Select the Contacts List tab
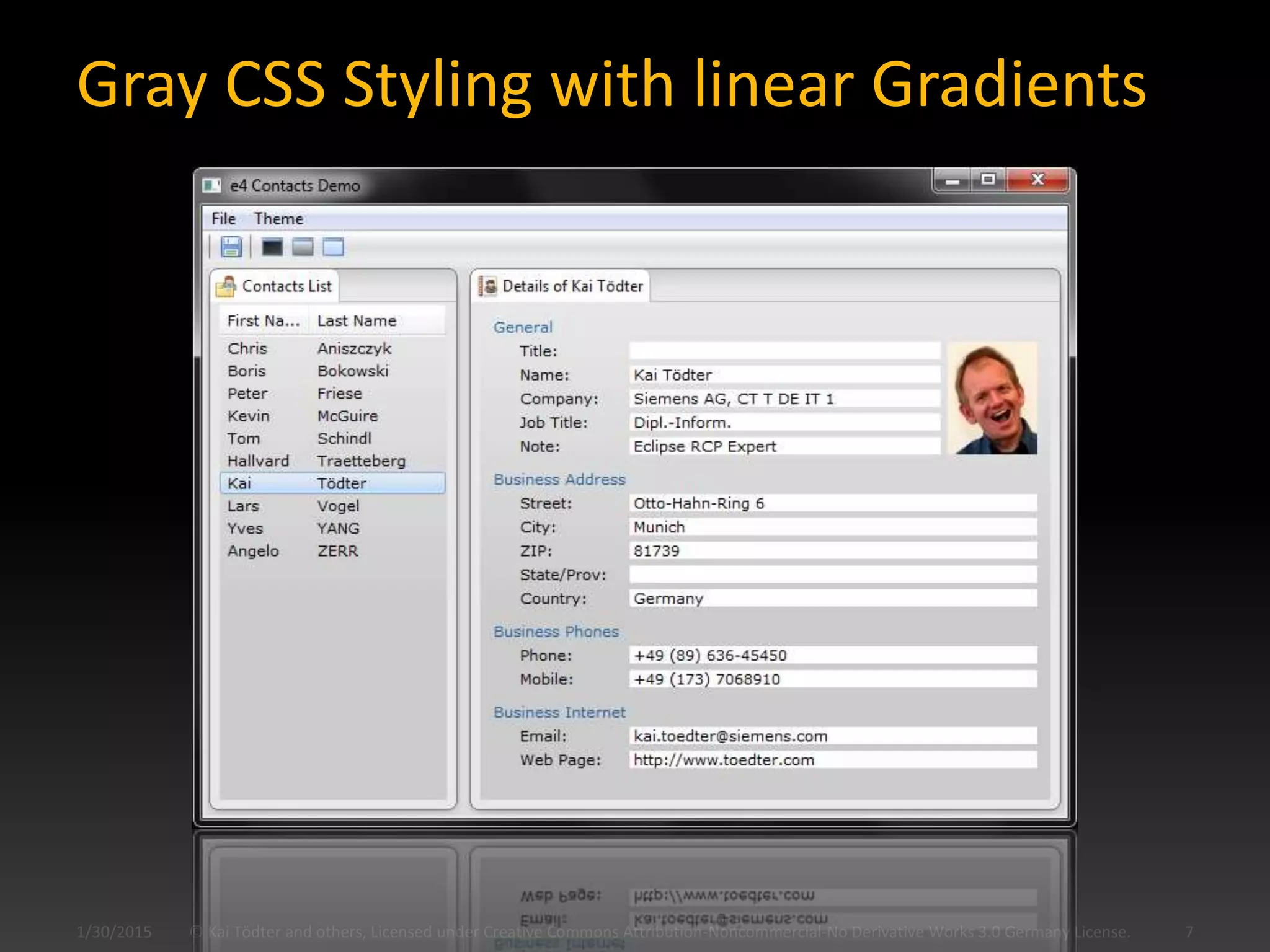 [275, 286]
